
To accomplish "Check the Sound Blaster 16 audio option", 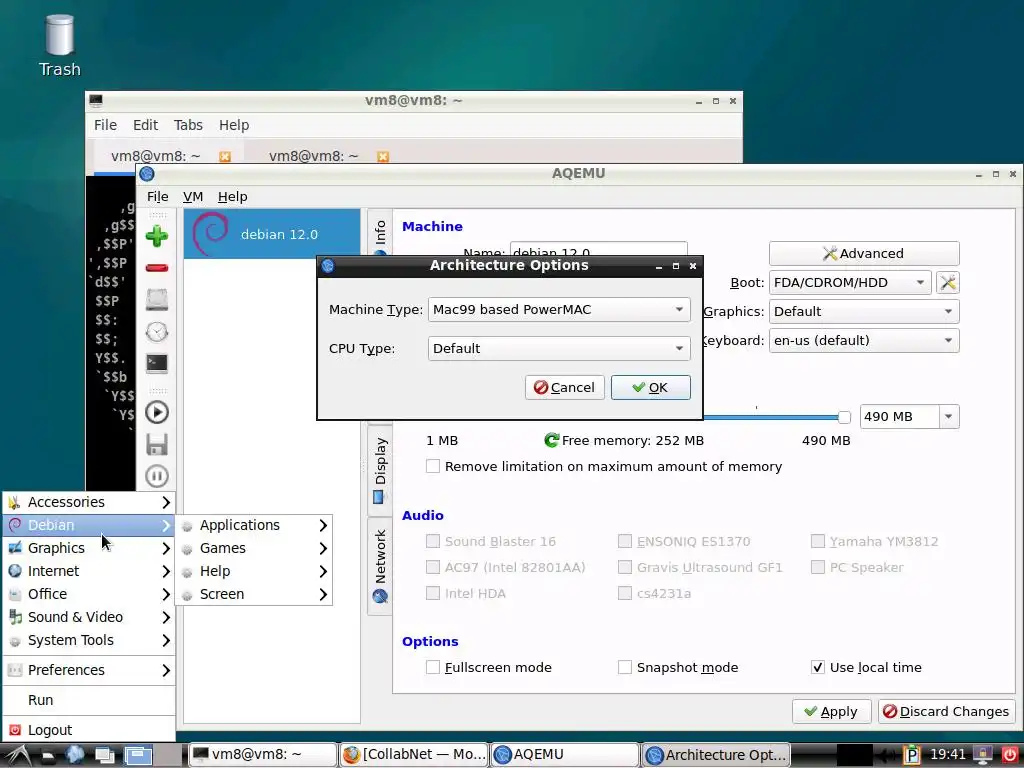I will (x=432, y=541).
